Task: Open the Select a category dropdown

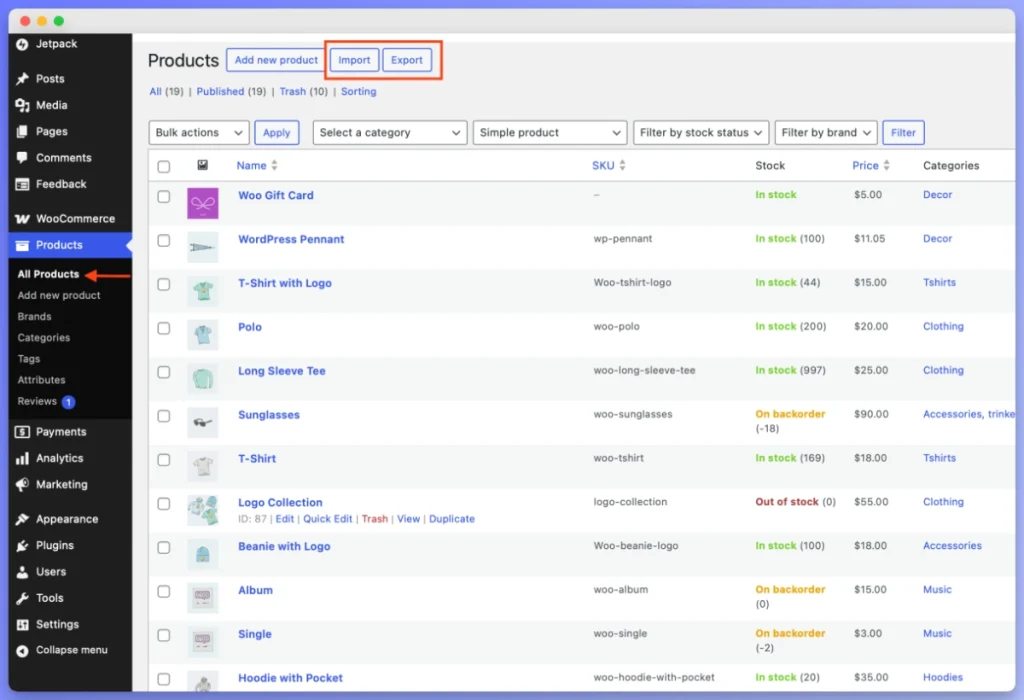Action: point(389,132)
